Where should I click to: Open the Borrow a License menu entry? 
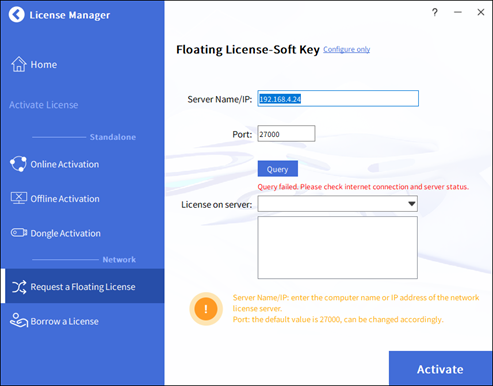tap(54, 321)
